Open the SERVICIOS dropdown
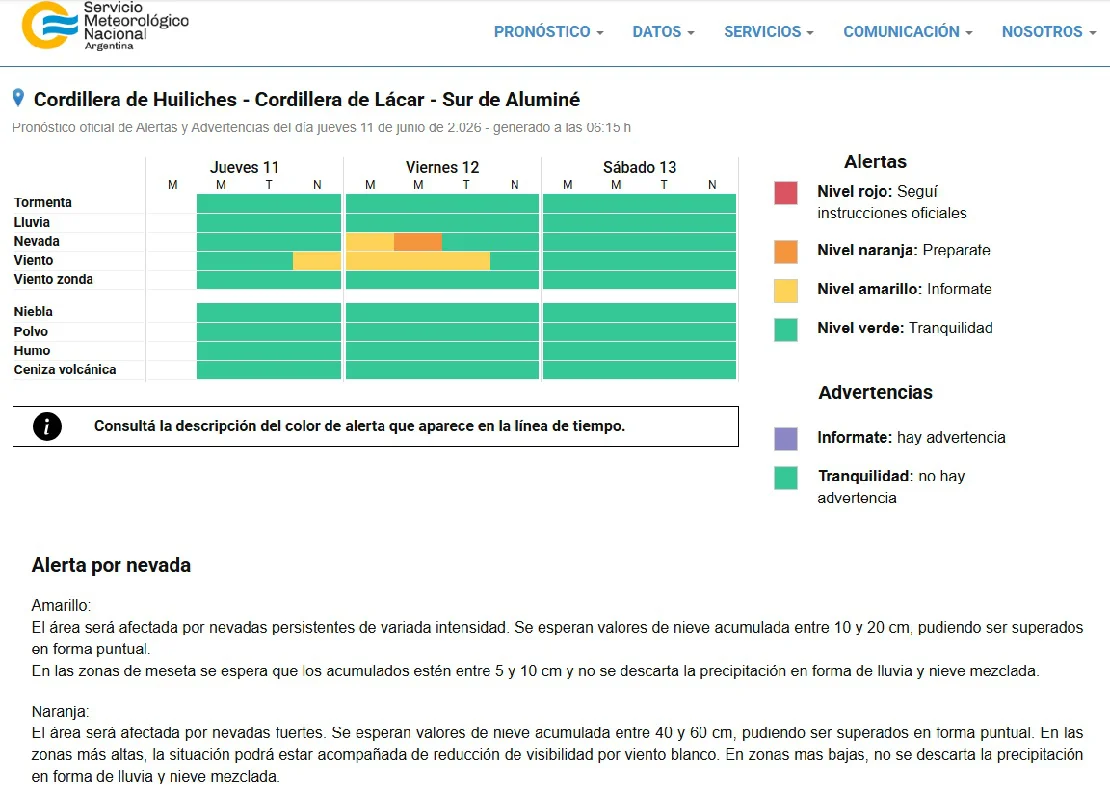The height and width of the screenshot is (793, 1110). click(x=769, y=32)
